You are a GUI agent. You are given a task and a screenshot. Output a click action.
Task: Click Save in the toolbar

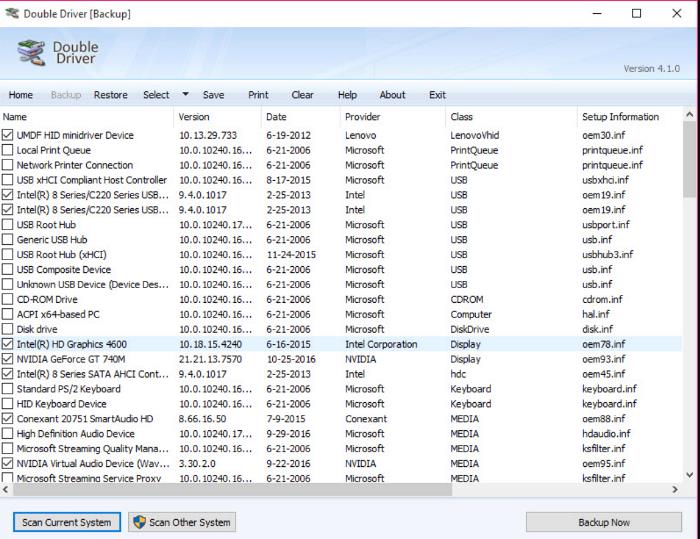click(x=213, y=95)
